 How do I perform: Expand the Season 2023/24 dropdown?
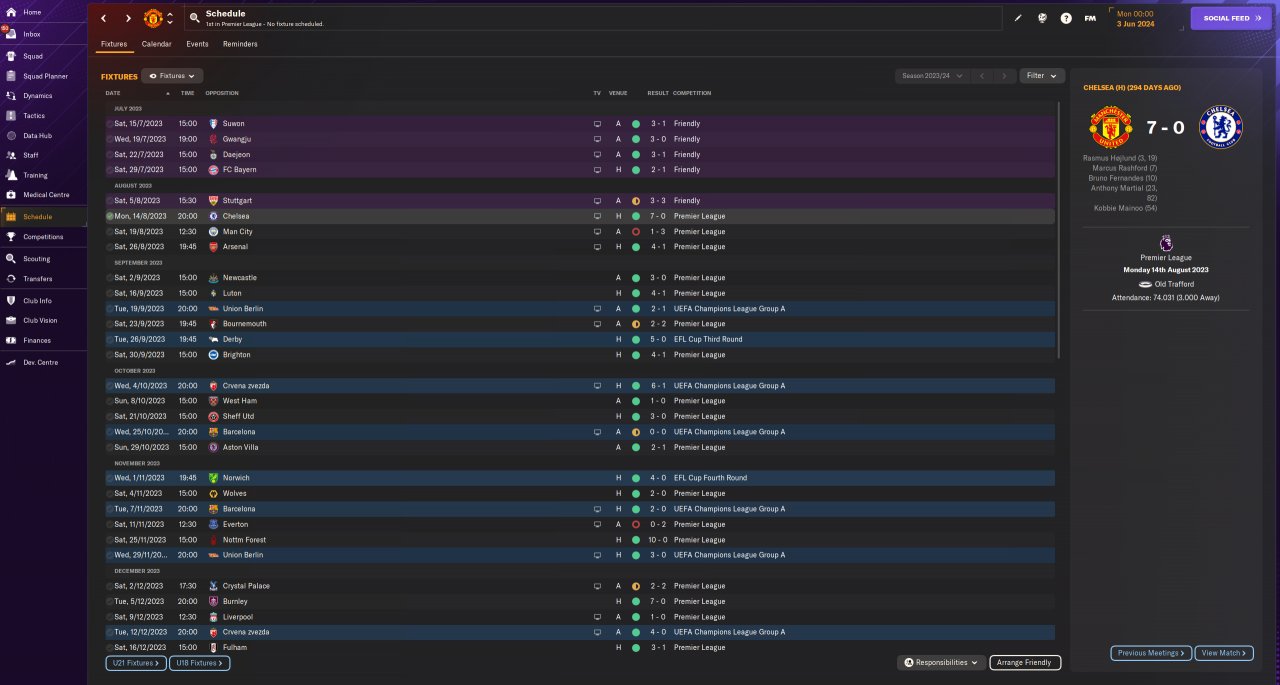[933, 76]
